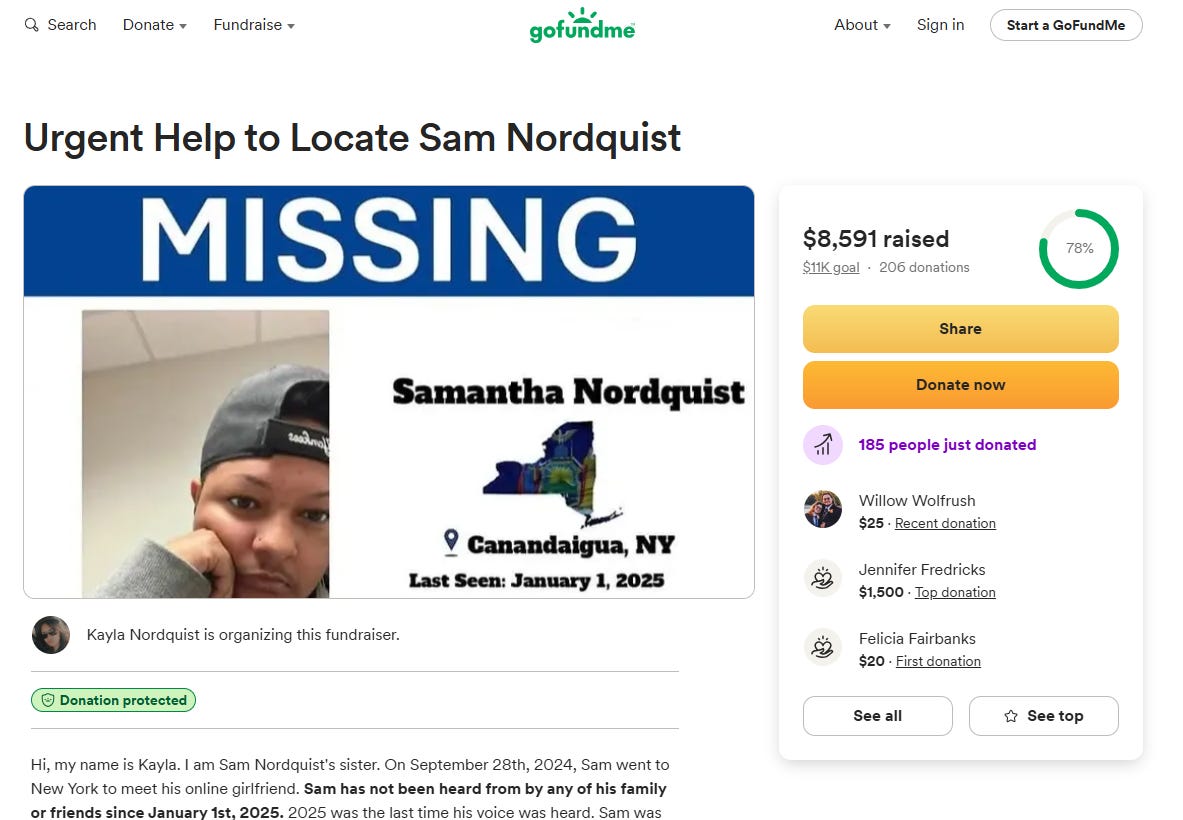Click the Donate now button

(960, 385)
